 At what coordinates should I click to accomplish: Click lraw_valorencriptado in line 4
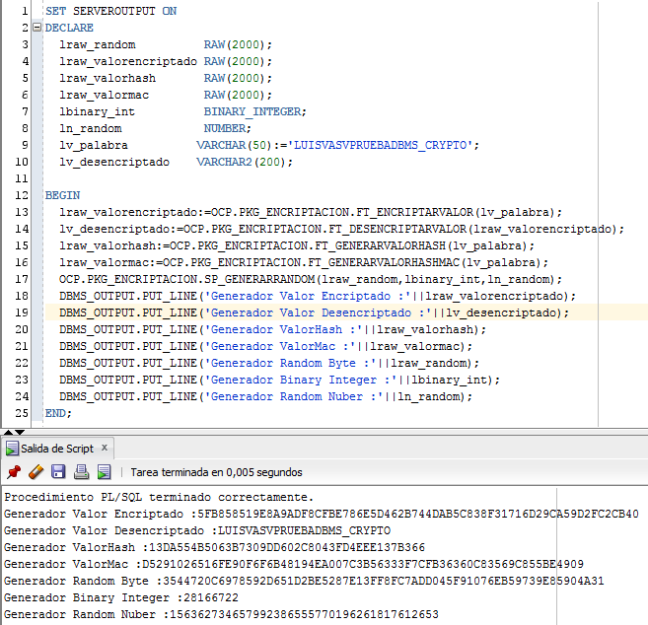click(x=128, y=62)
